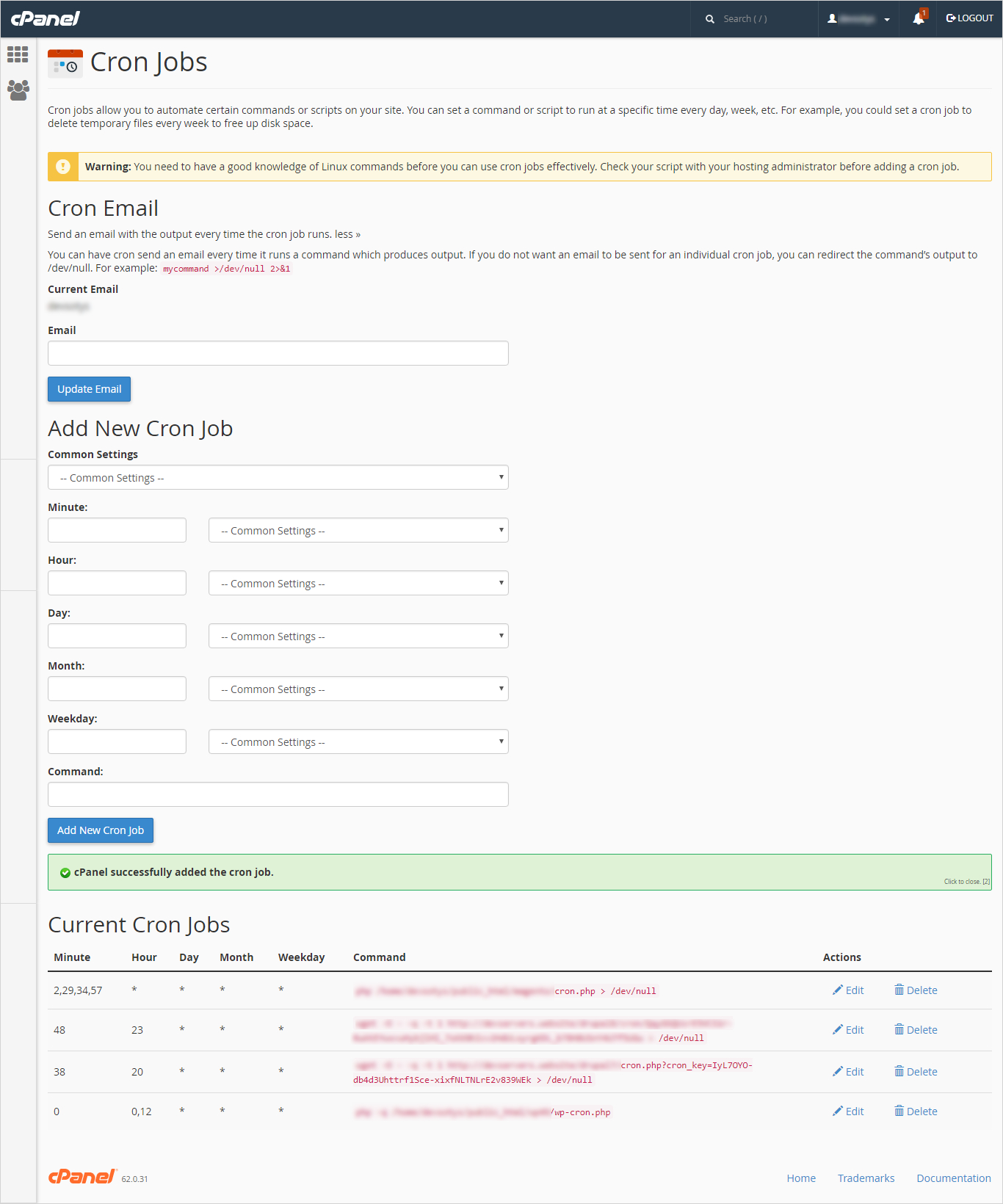Click the Command input field
Viewport: 1003px width, 1204px height.
pos(278,794)
